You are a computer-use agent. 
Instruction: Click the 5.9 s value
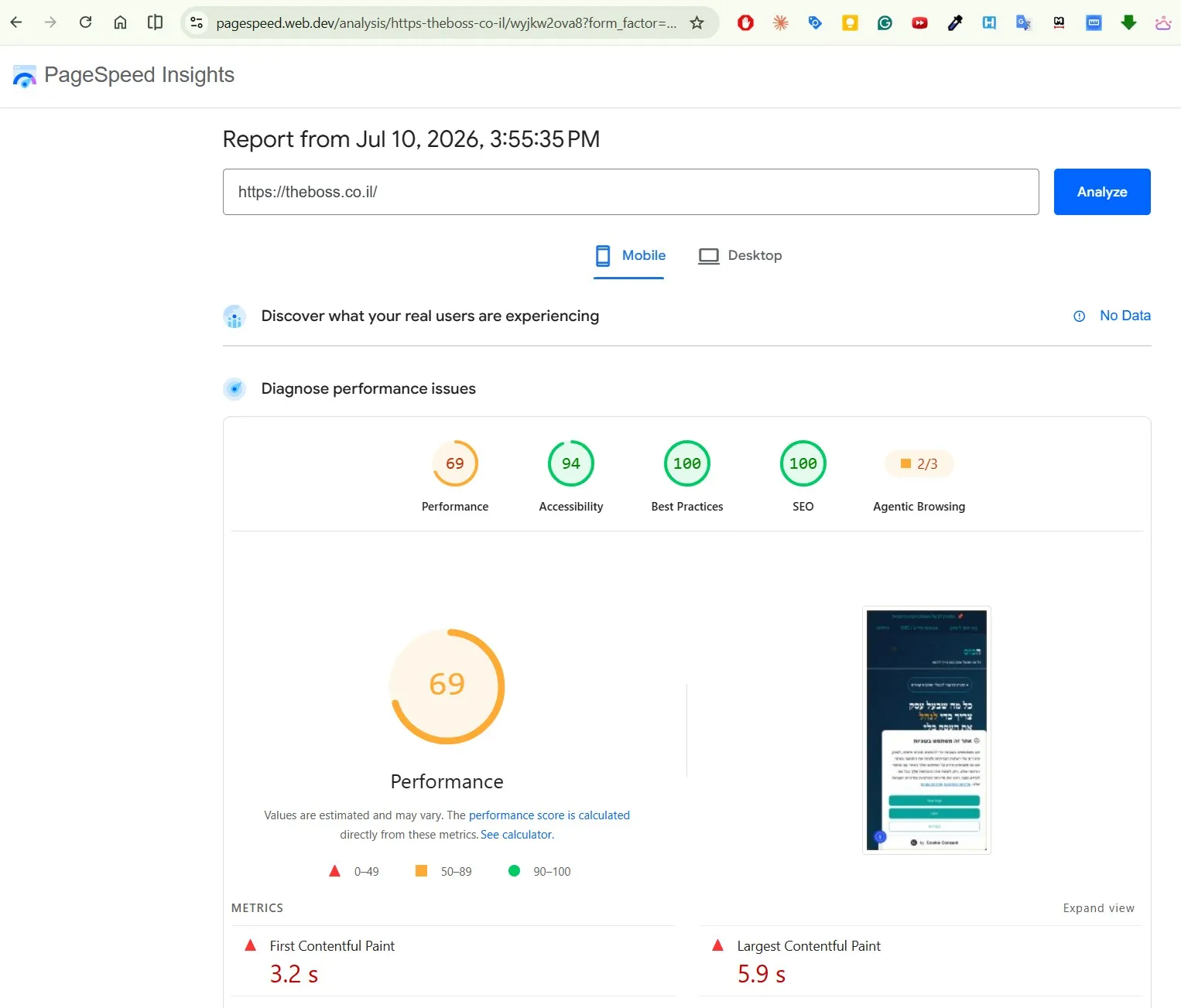pos(762,975)
